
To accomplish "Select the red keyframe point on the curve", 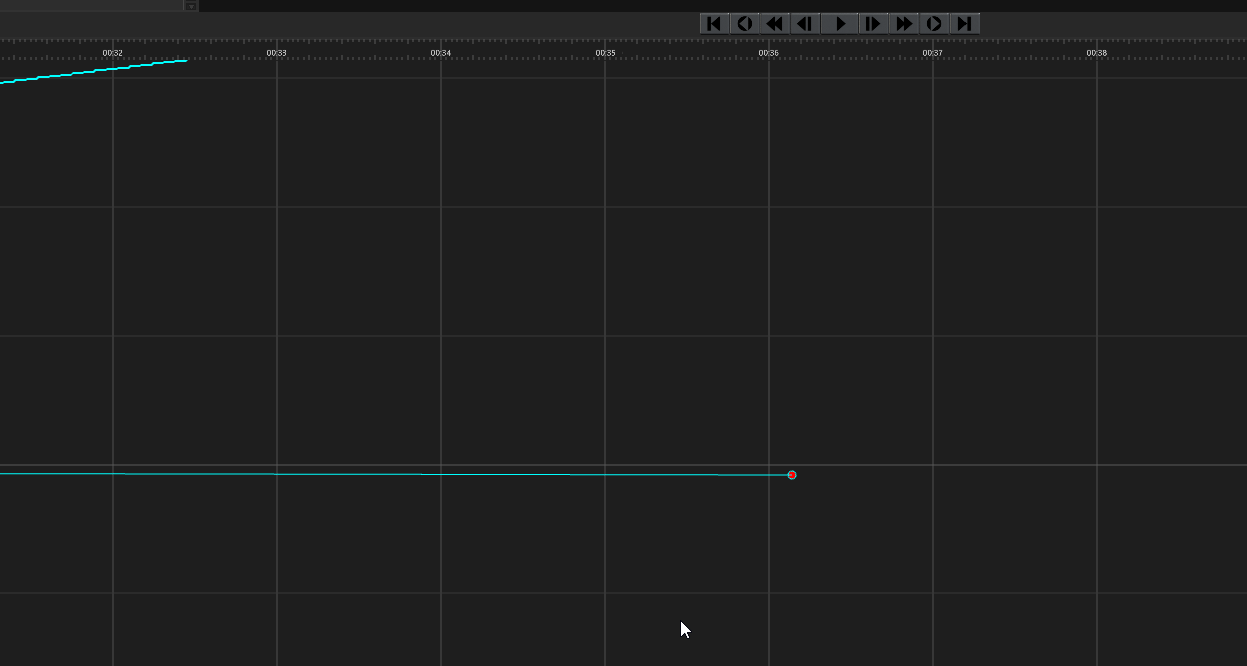I will coord(792,475).
